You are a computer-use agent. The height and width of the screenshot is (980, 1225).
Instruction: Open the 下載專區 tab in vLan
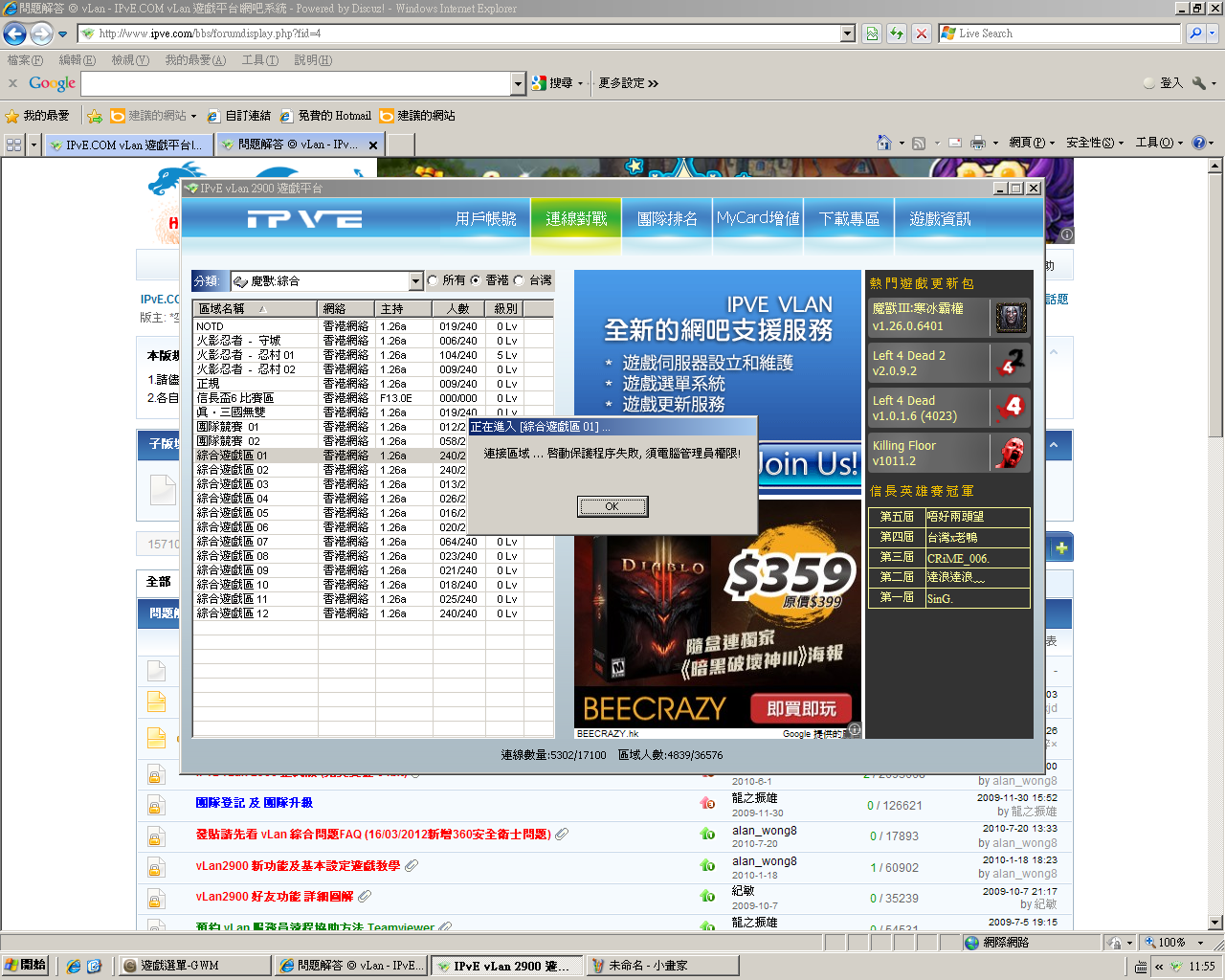[849, 219]
